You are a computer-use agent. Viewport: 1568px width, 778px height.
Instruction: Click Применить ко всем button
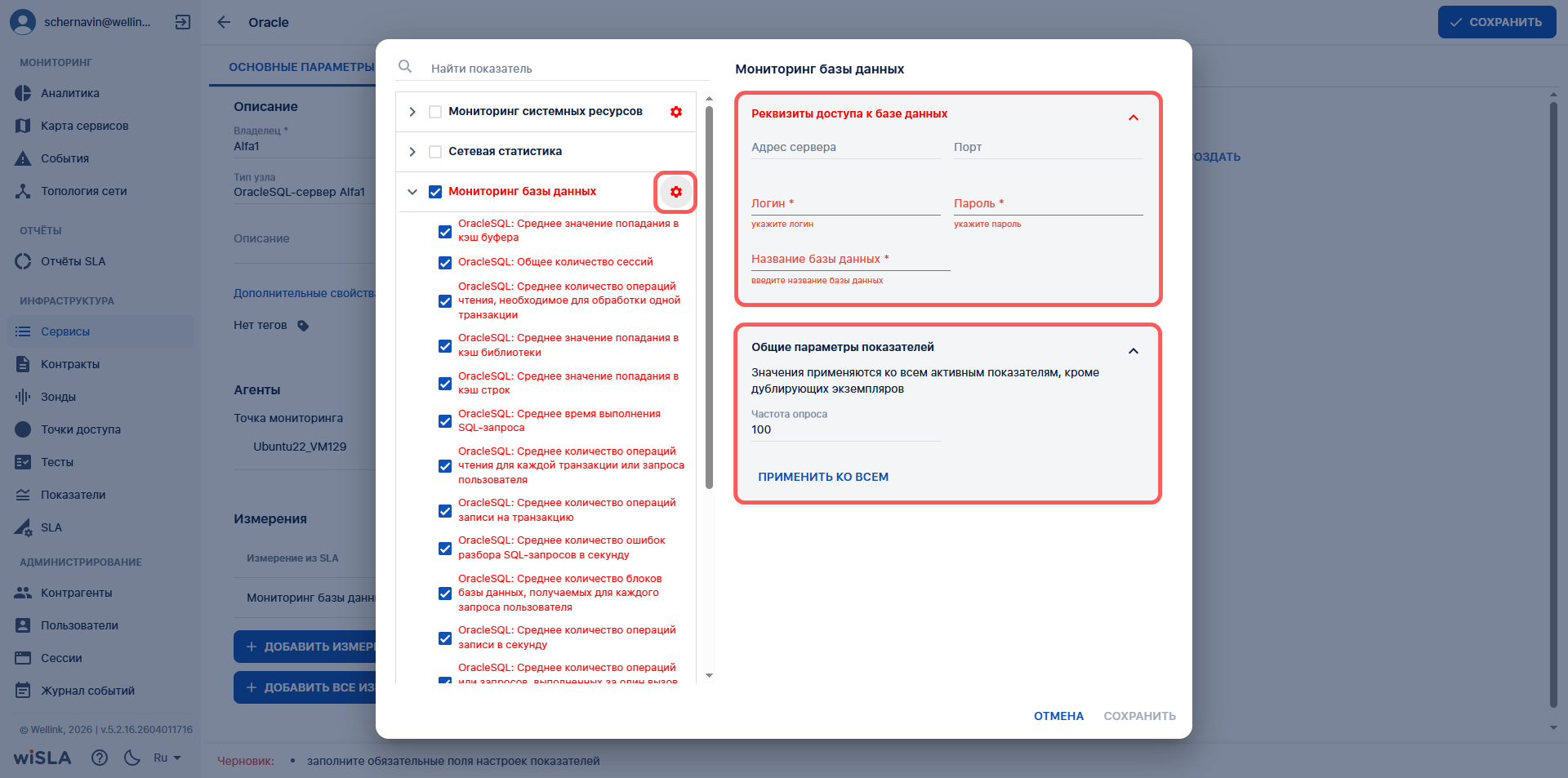point(823,477)
